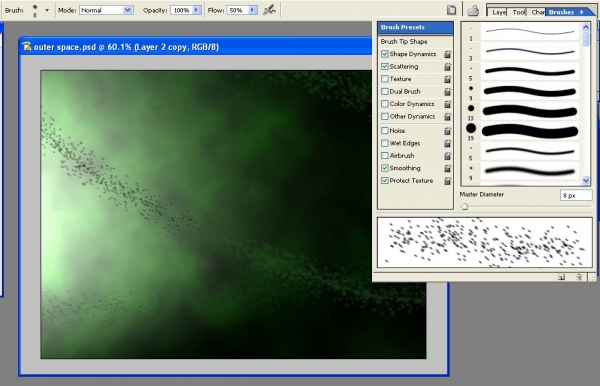The image size is (600, 386).
Task: Click lock icon beside Scattering
Action: 447,67
